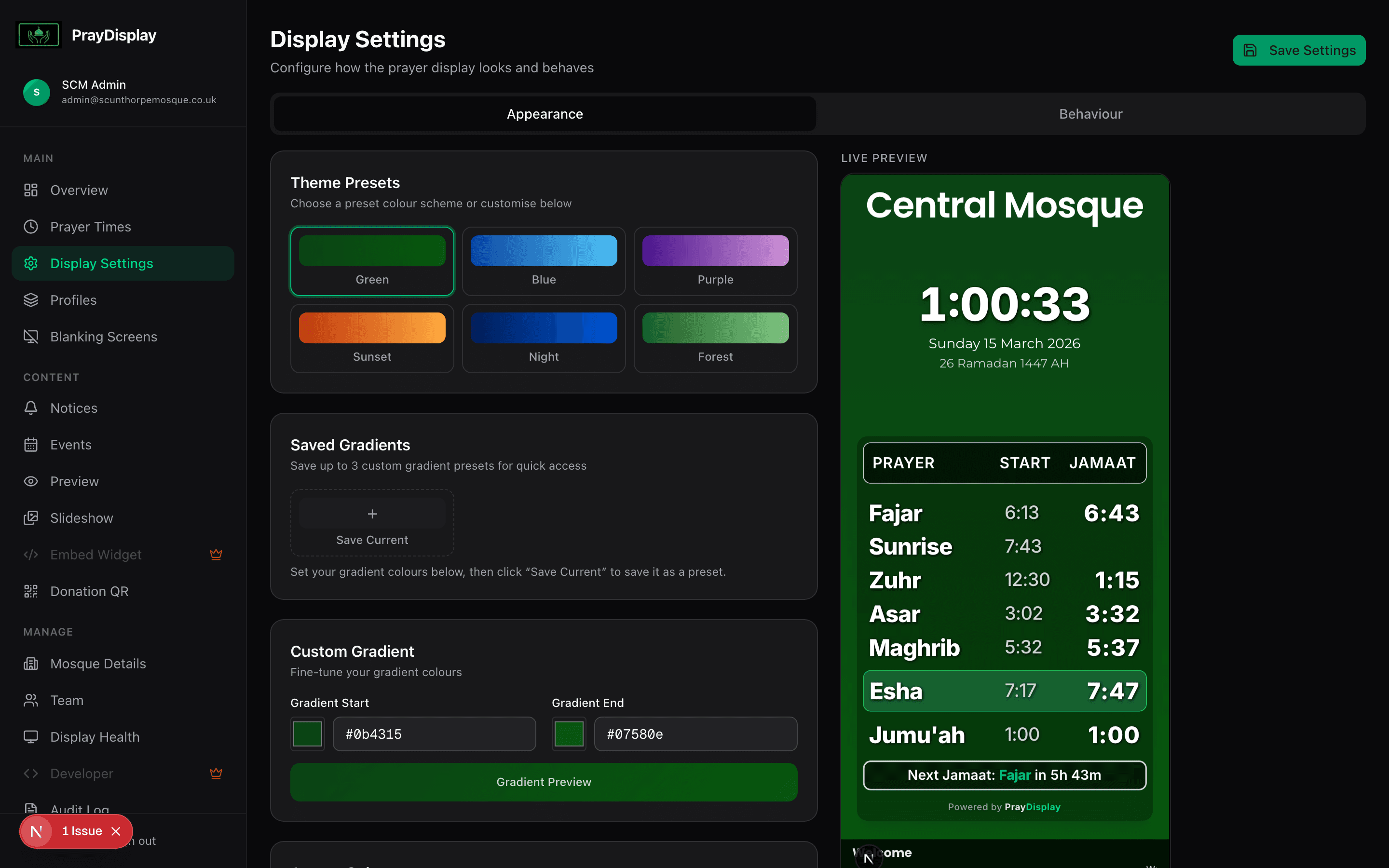This screenshot has height=868, width=1389.
Task: Click the Save Settings button
Action: coord(1299,50)
